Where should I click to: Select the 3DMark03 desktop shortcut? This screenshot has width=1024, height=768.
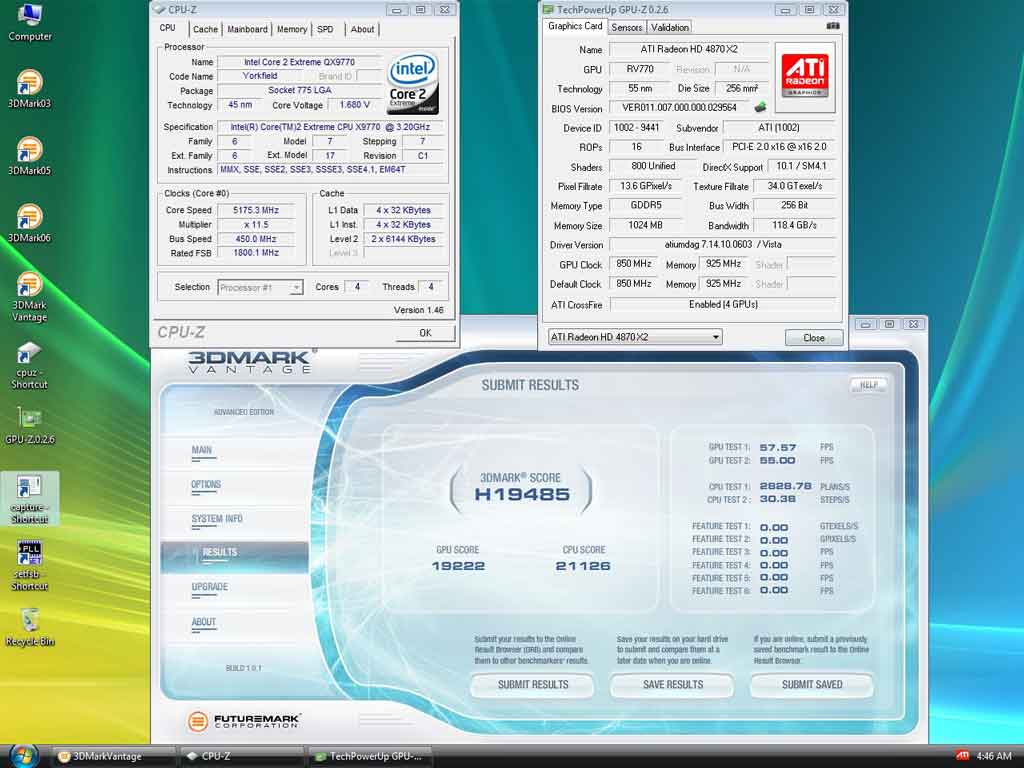(29, 89)
